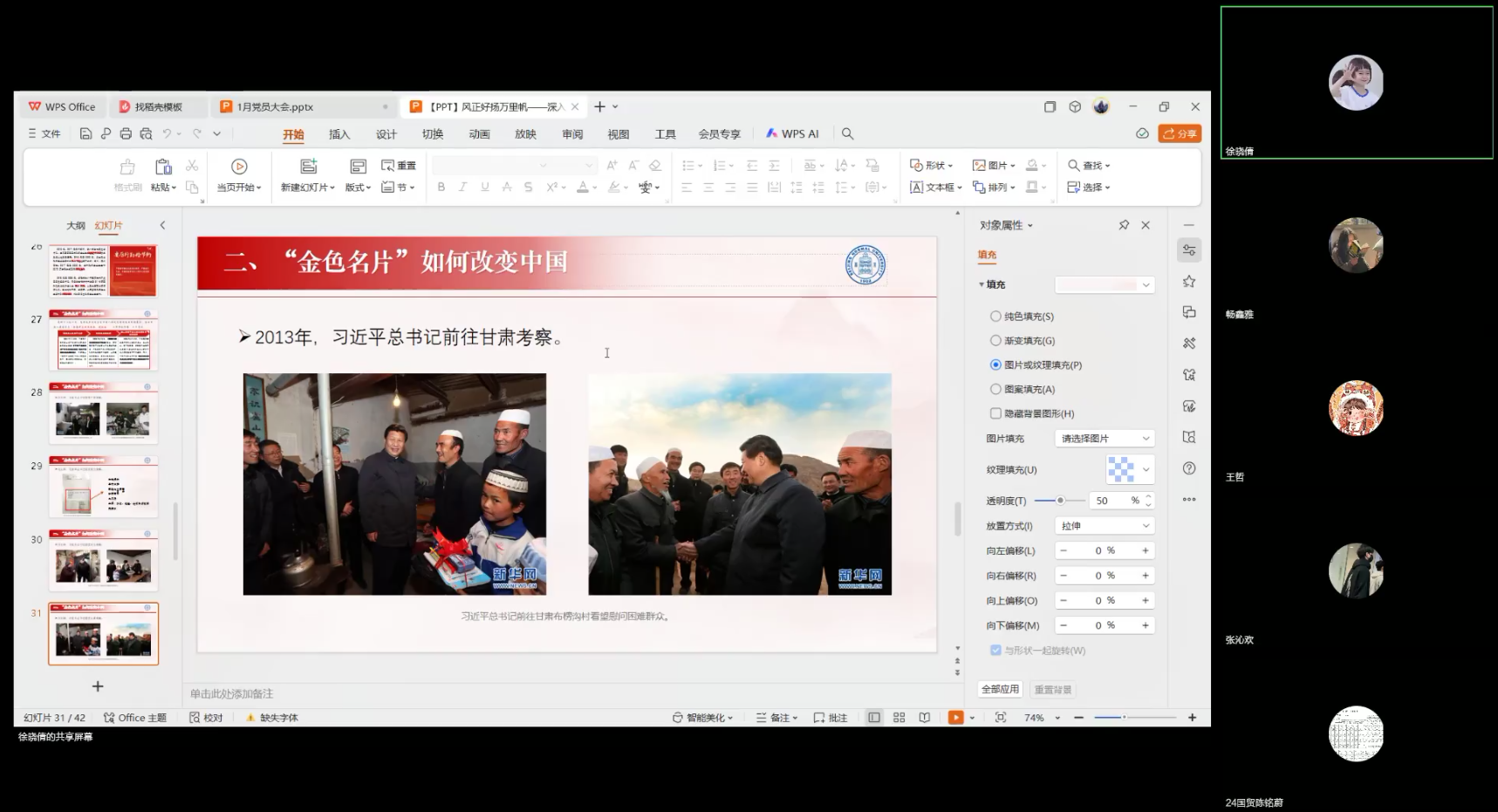Select 纯色填充(S) radio button
The width and height of the screenshot is (1498, 812).
(995, 317)
